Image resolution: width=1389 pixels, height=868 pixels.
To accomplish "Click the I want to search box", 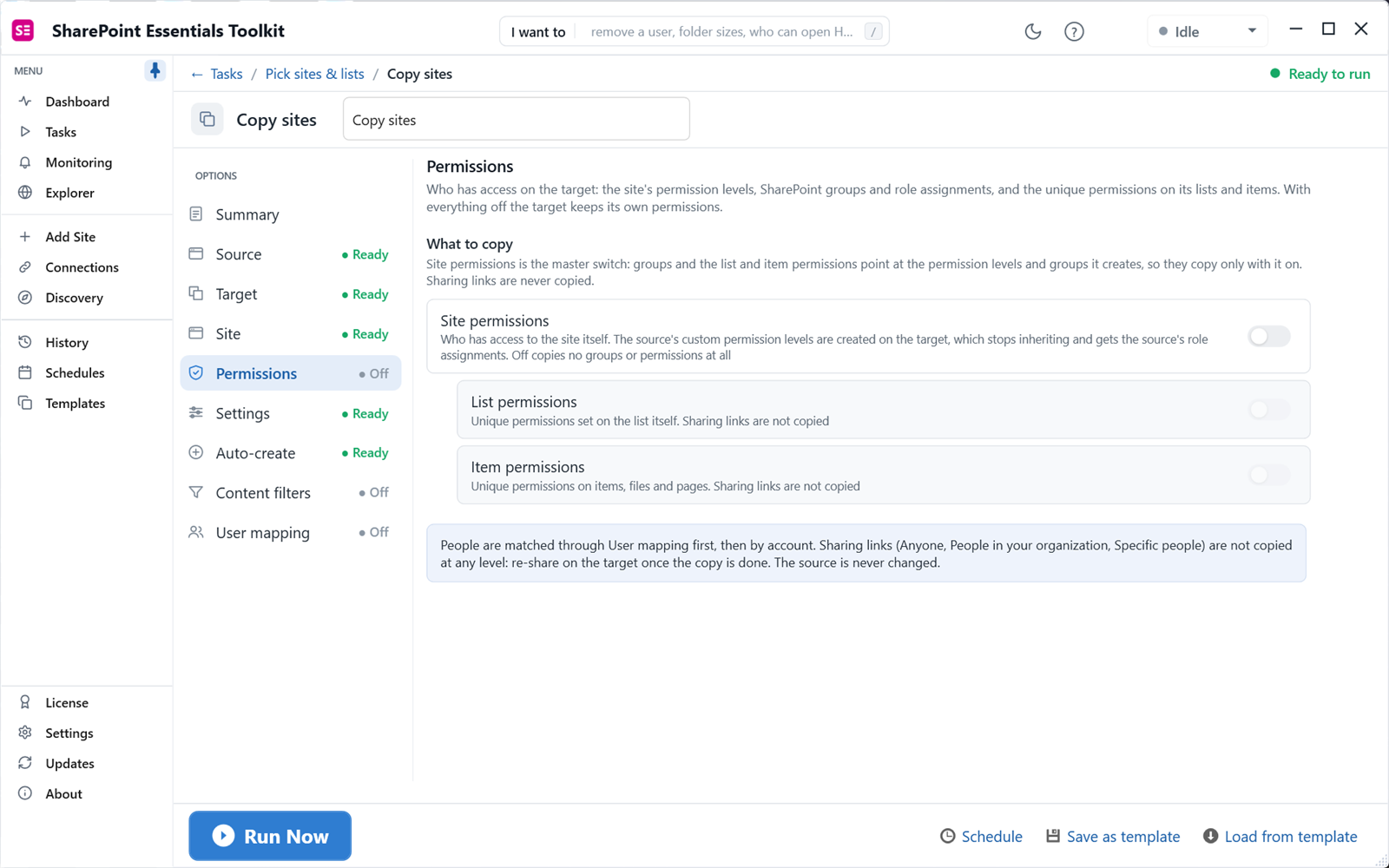I will (x=694, y=31).
